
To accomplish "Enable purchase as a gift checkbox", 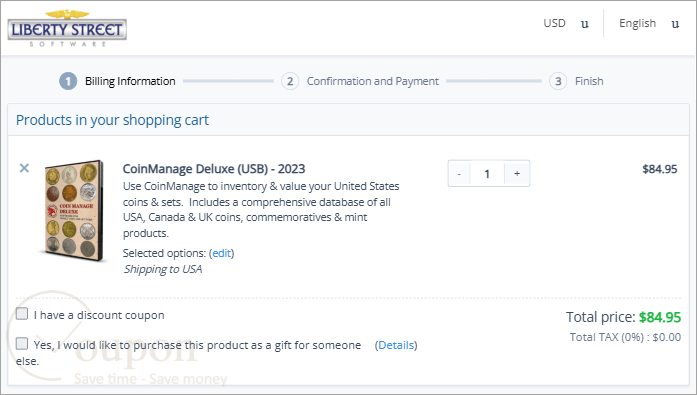I will click(22, 343).
